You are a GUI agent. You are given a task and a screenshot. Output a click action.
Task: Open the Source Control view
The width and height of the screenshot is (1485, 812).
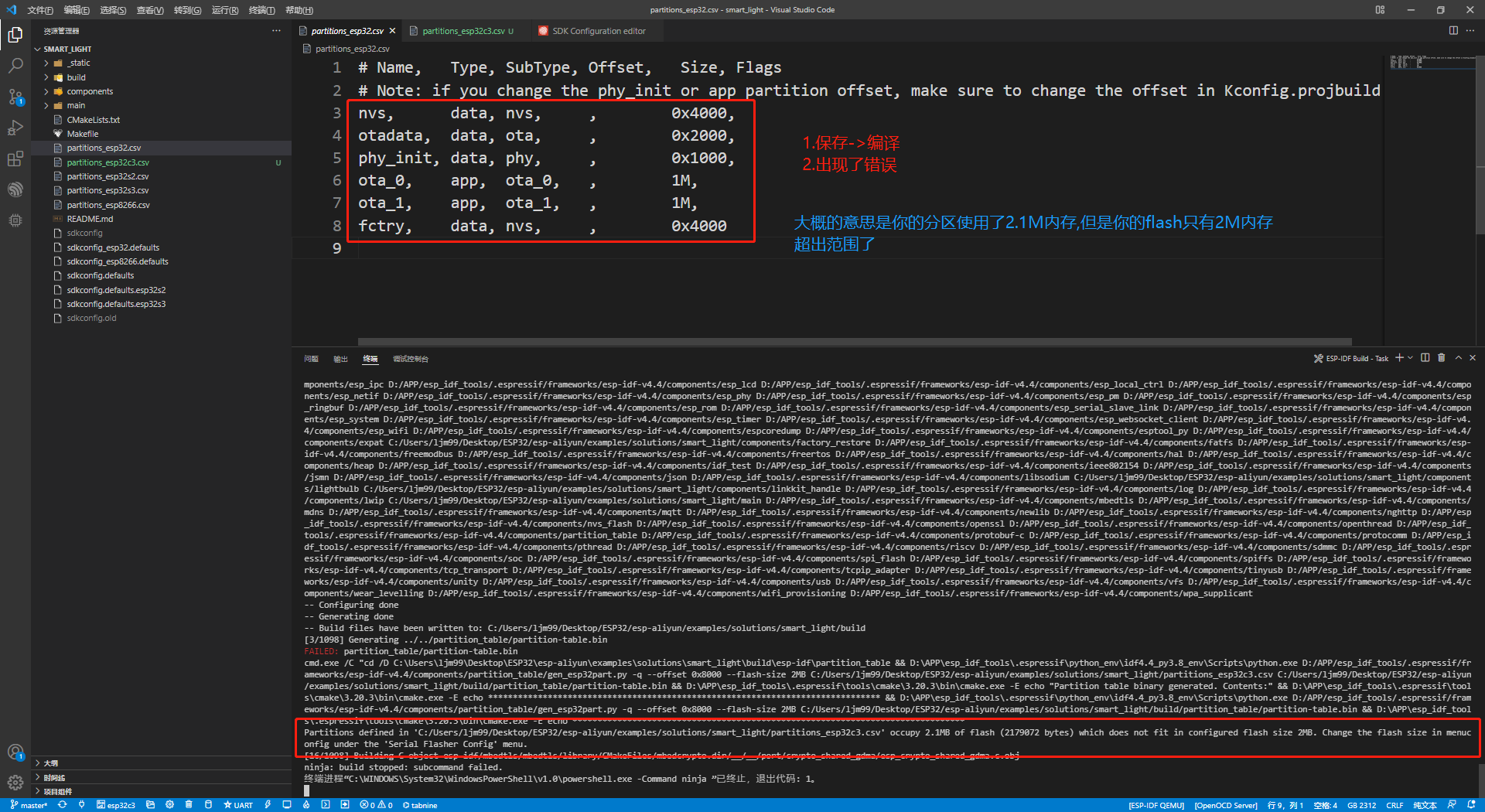tap(15, 97)
